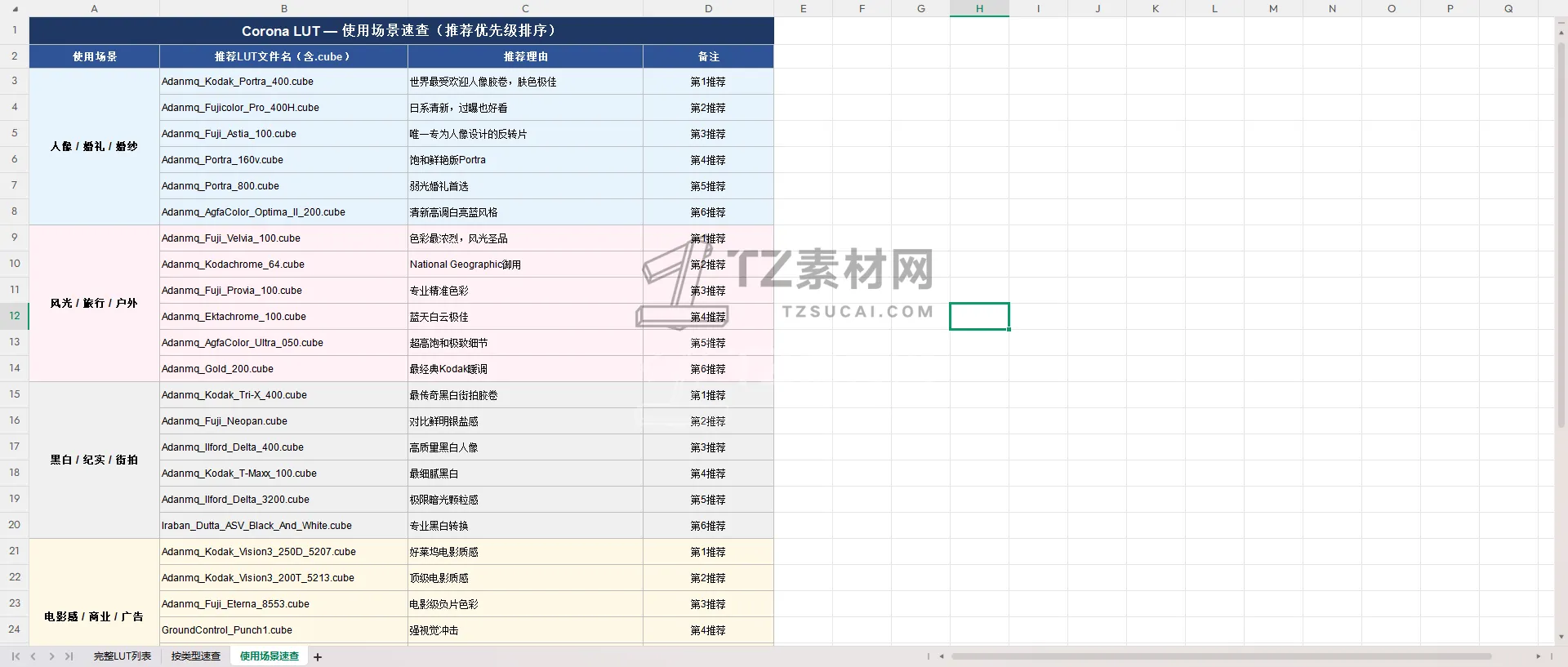Click the Corona LUT title cell
The width and height of the screenshot is (1568, 667).
pyautogui.click(x=401, y=30)
